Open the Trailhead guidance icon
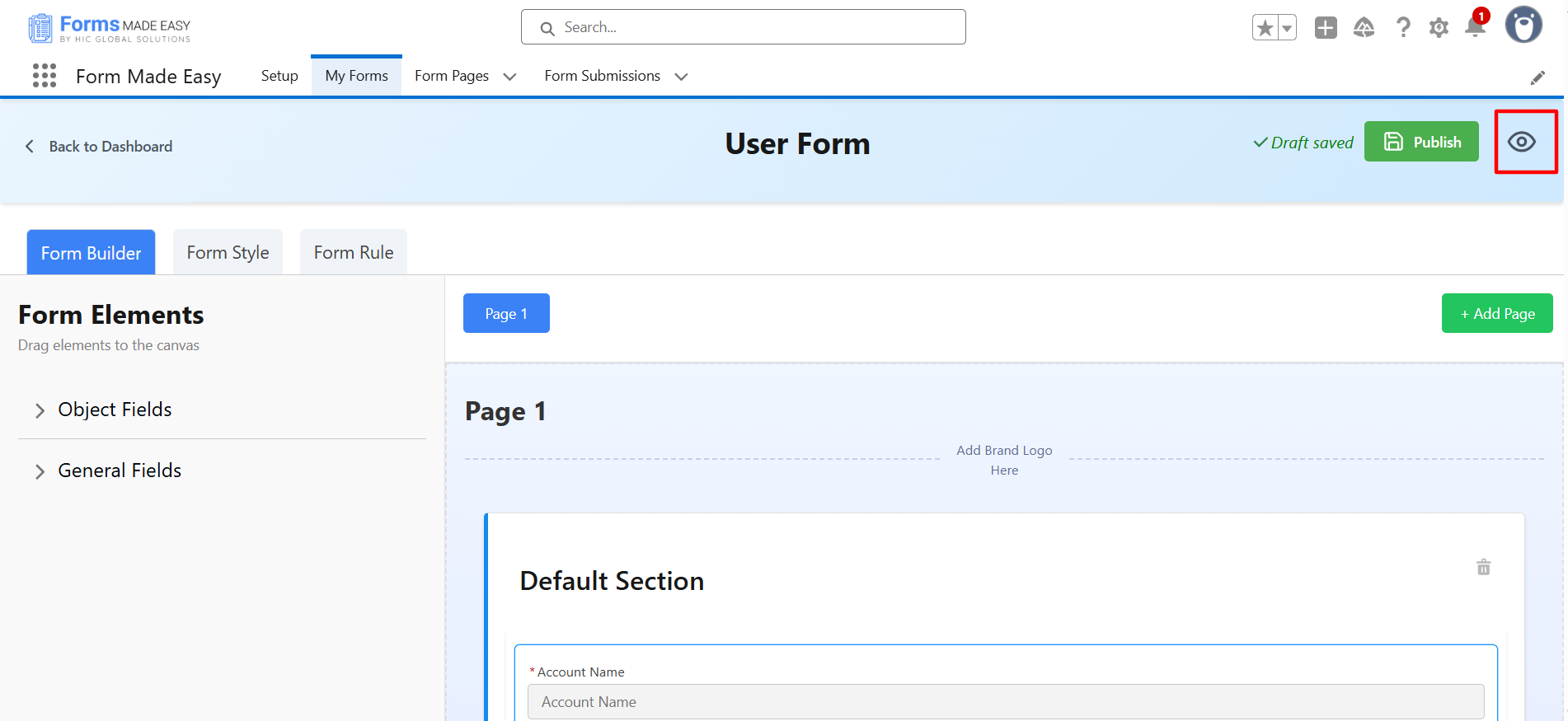1568x721 pixels. 1364,28
